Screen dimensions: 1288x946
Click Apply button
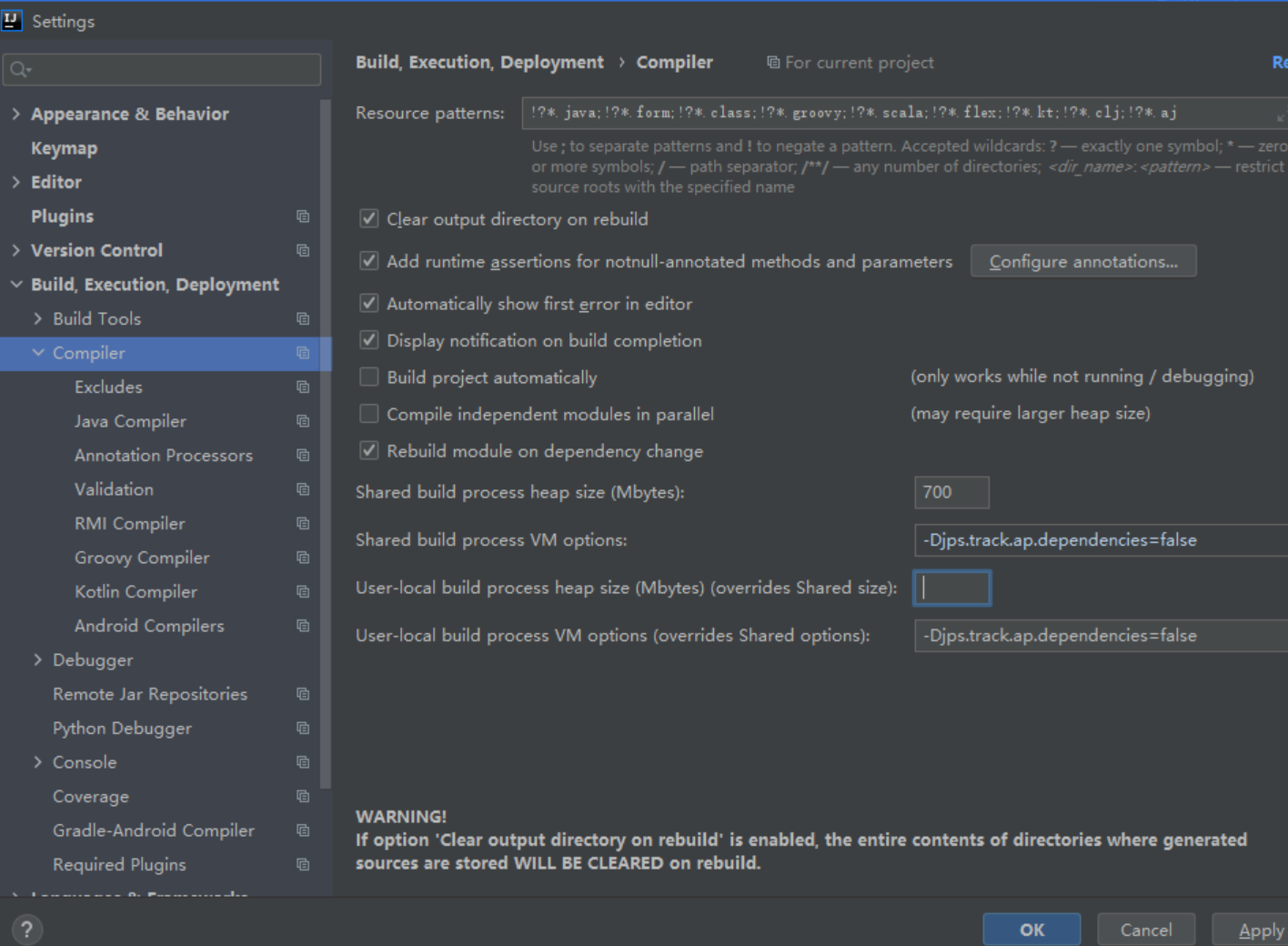point(1251,930)
